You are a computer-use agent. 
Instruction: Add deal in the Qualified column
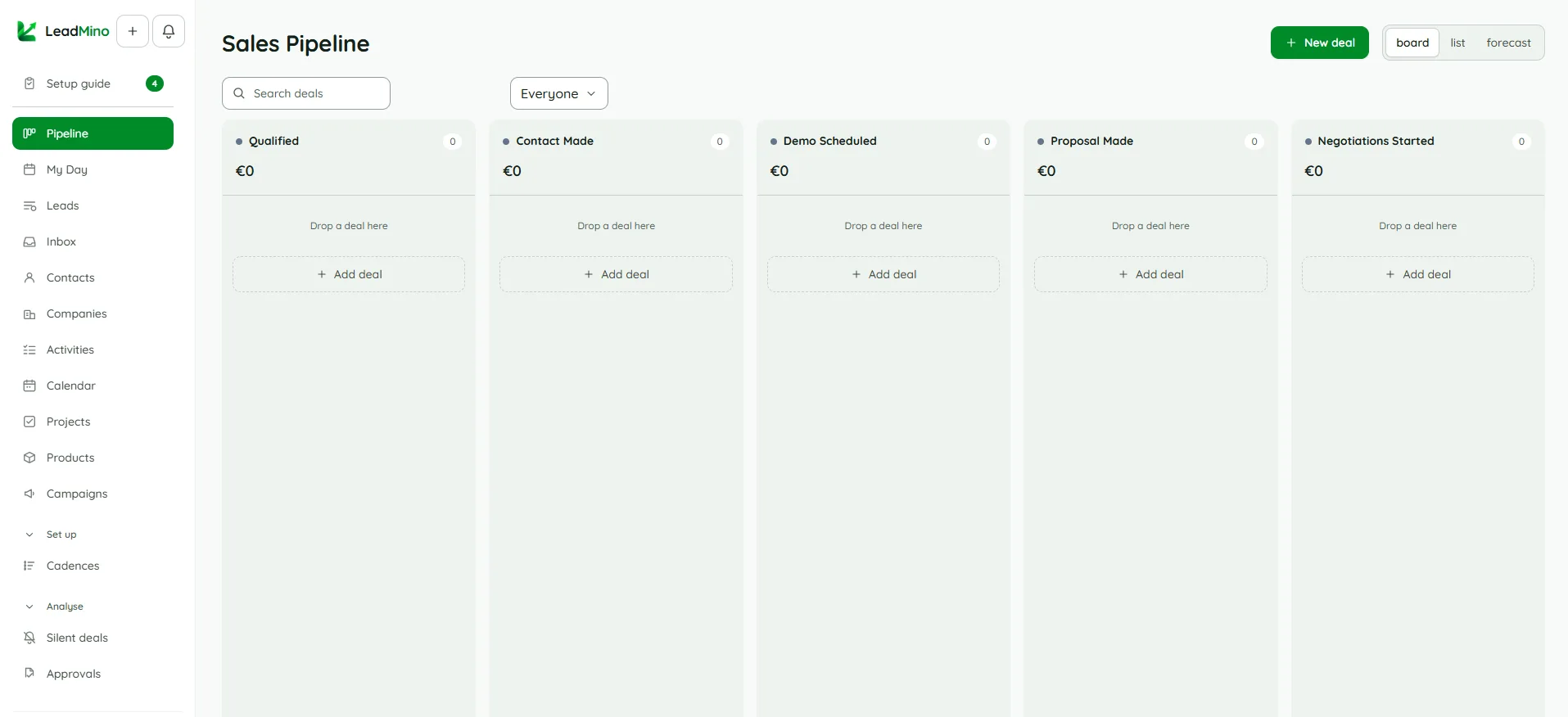click(349, 274)
